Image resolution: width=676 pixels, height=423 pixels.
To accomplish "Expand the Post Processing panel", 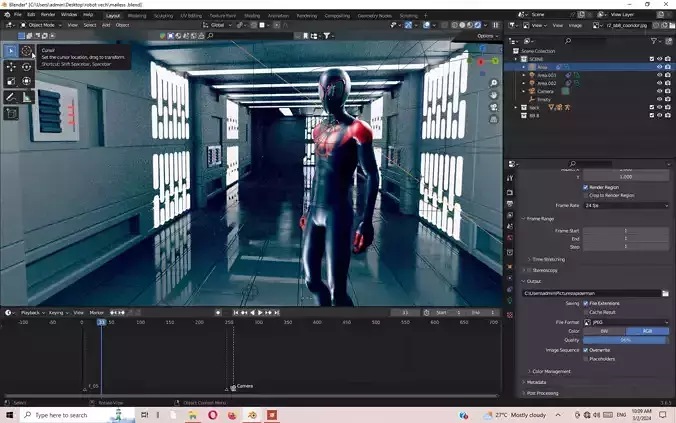I will click(540, 393).
